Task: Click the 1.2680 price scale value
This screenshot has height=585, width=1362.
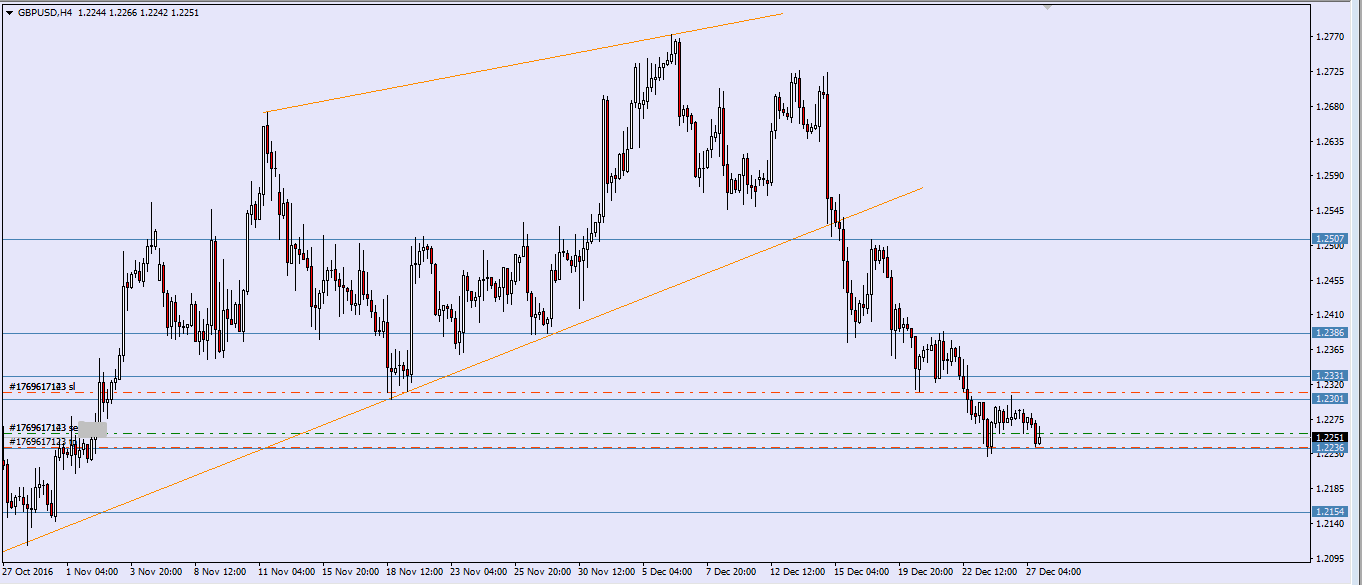Action: tap(1330, 107)
